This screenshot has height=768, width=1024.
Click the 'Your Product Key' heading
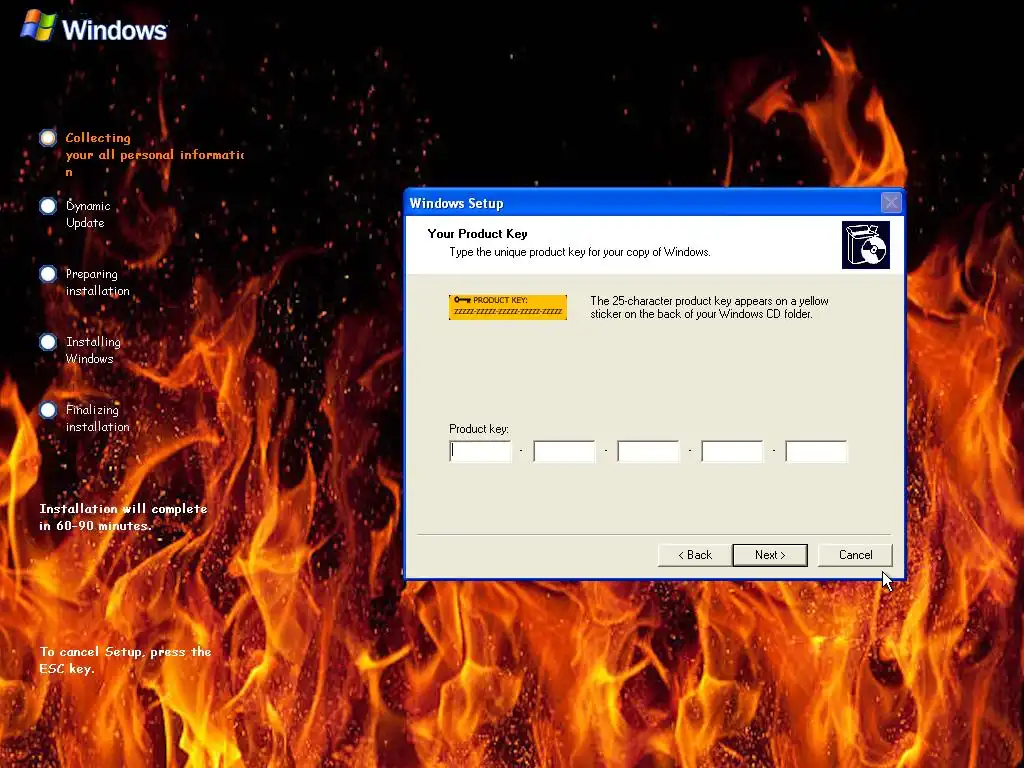click(477, 234)
